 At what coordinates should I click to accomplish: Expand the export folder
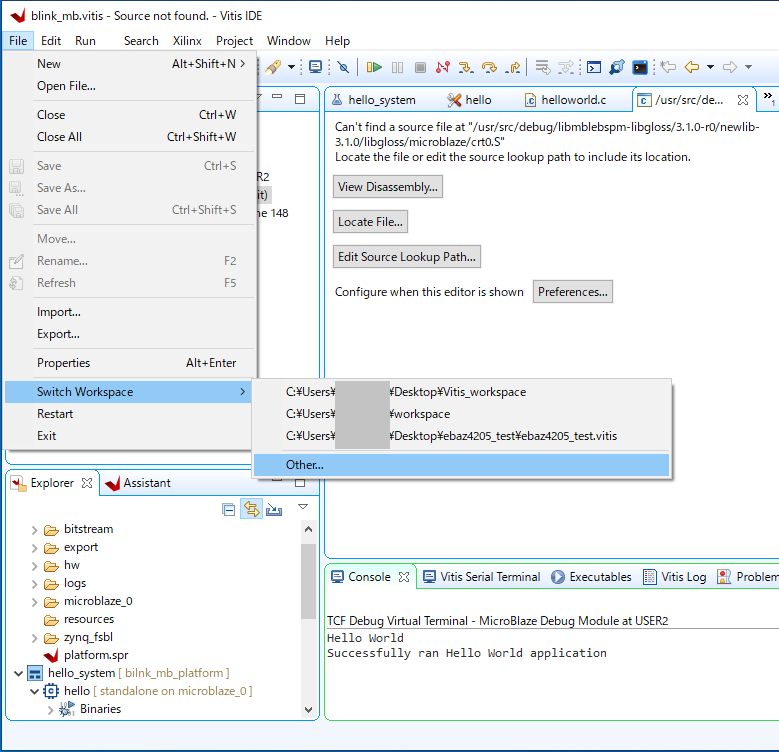click(x=34, y=548)
